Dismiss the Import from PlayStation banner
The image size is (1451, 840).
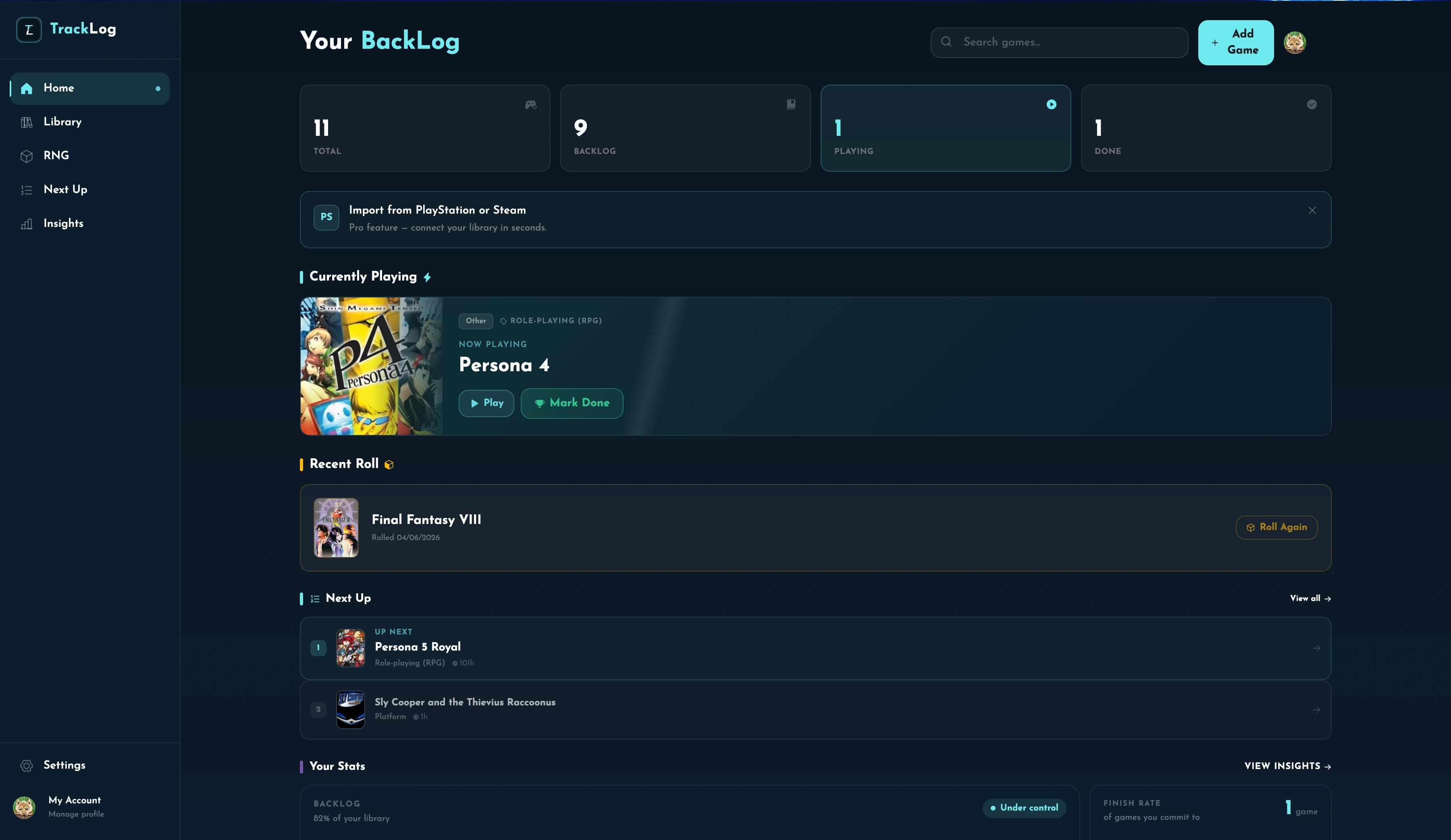coord(1312,211)
